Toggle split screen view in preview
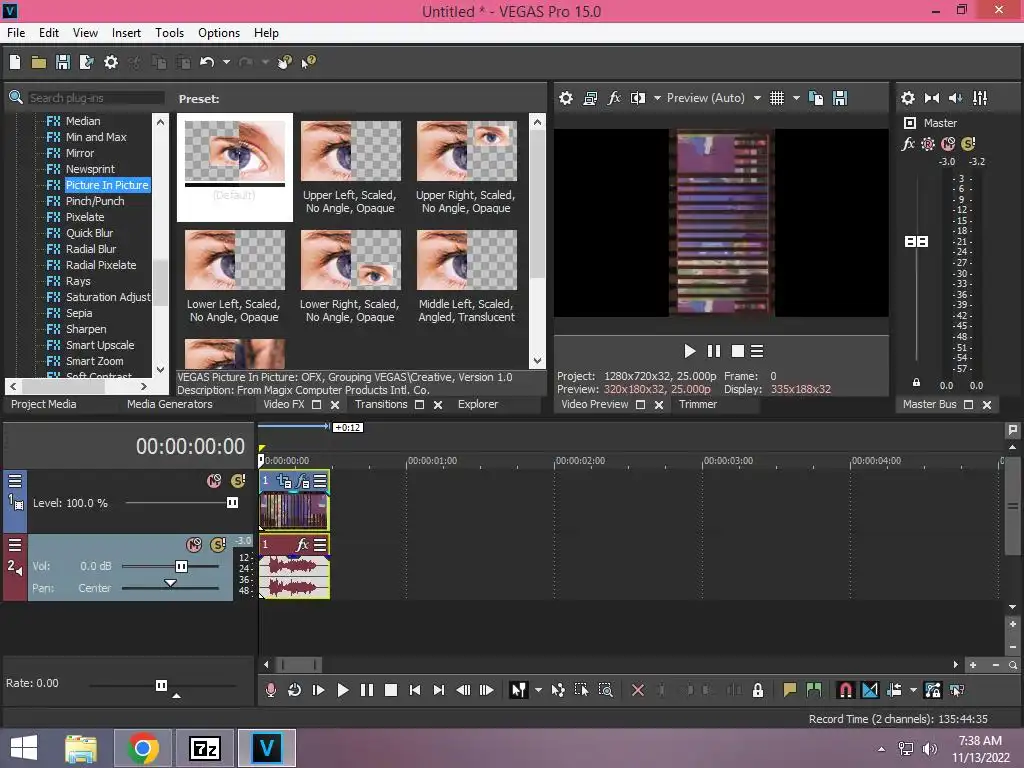This screenshot has width=1024, height=768. [x=637, y=98]
